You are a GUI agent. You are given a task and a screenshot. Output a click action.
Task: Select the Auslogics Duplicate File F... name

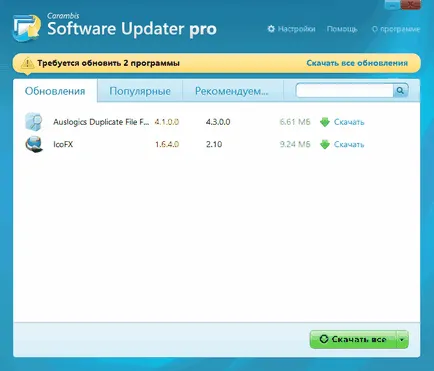pyautogui.click(x=101, y=122)
